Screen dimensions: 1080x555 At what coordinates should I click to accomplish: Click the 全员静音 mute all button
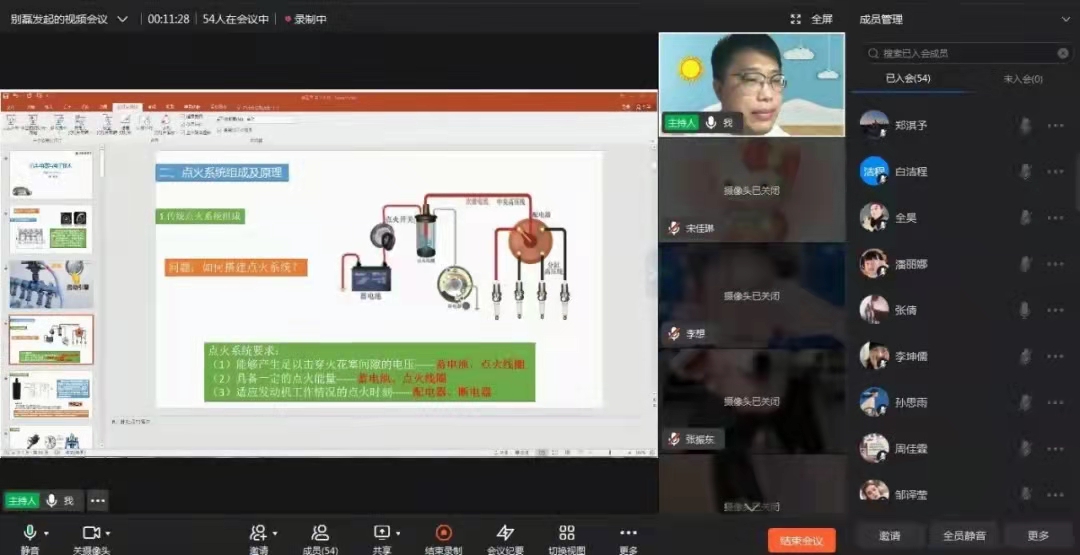pos(964,536)
